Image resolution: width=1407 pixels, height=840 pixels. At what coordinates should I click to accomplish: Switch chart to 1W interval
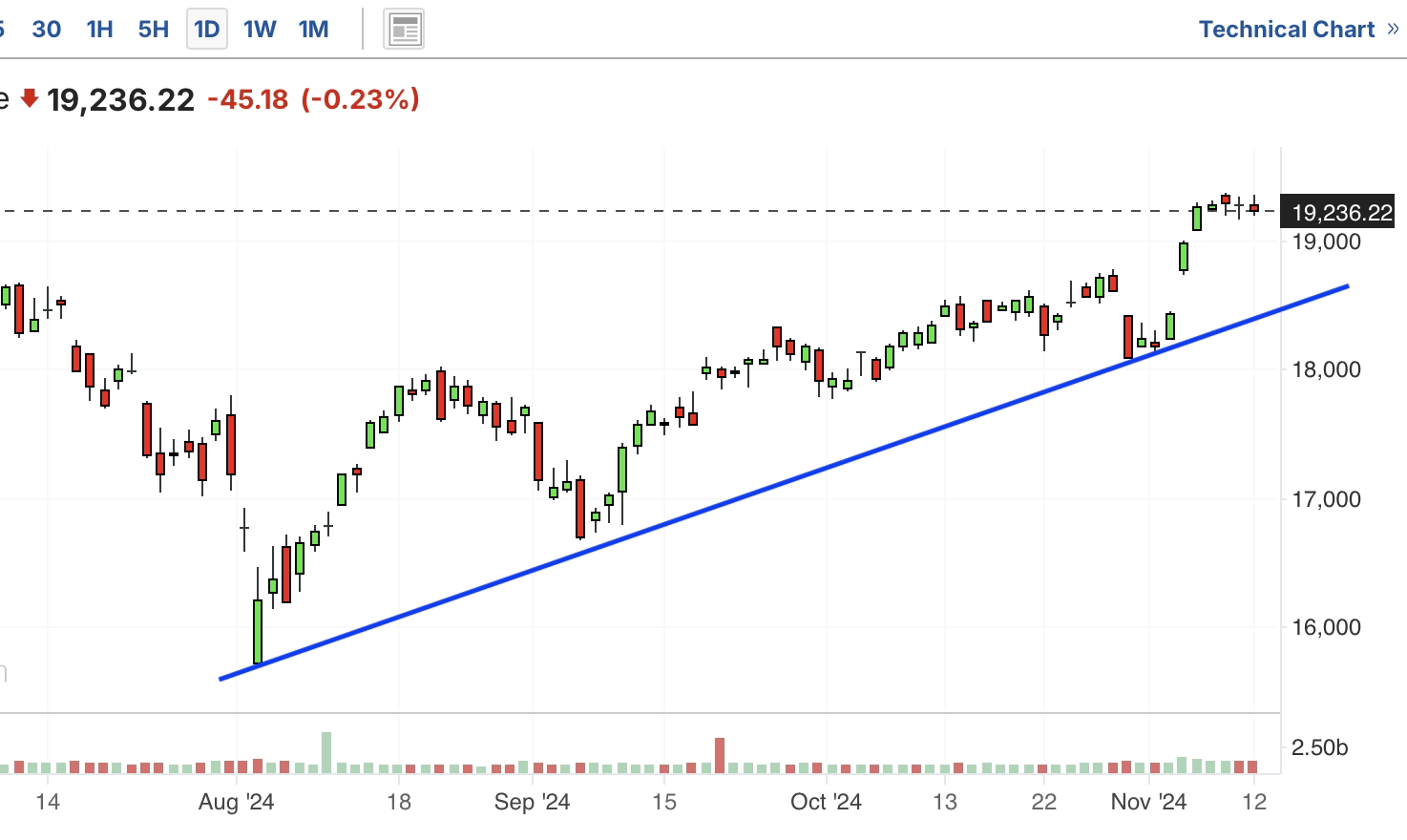click(x=260, y=30)
